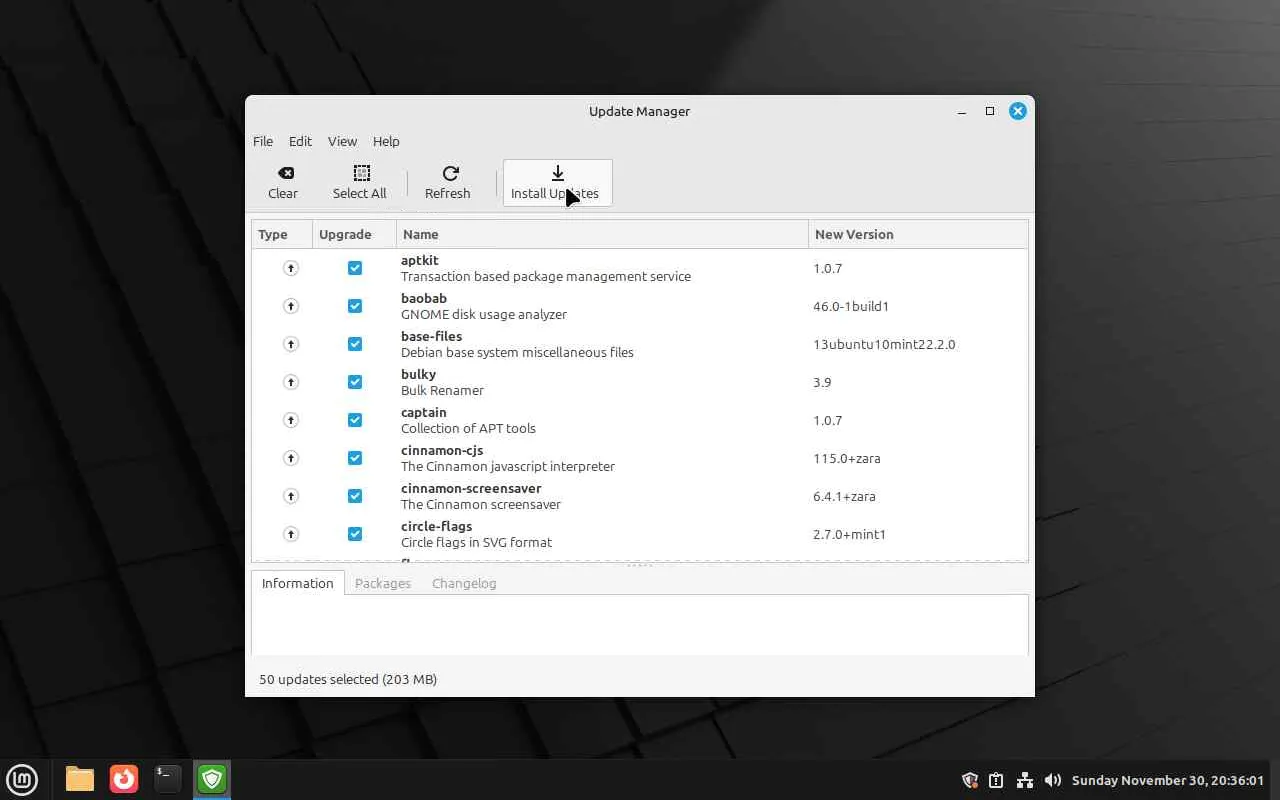Viewport: 1280px width, 800px height.
Task: Click the Clear toolbar button
Action: click(283, 183)
